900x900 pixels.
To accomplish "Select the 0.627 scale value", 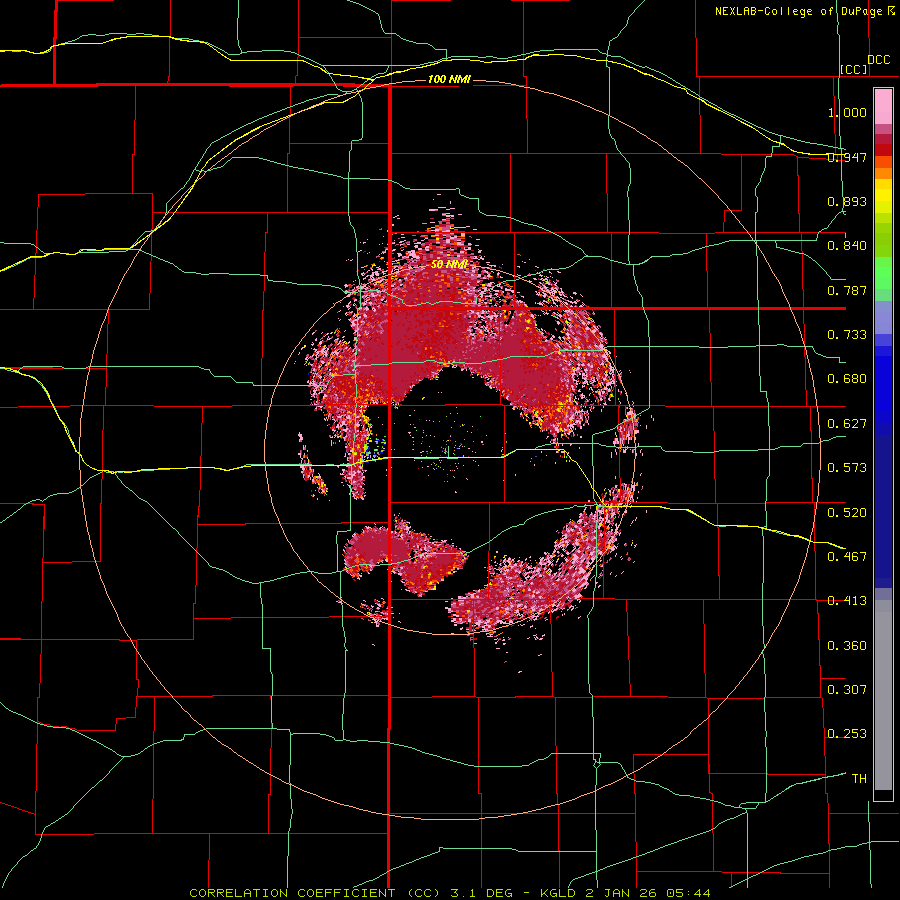I will [x=847, y=424].
